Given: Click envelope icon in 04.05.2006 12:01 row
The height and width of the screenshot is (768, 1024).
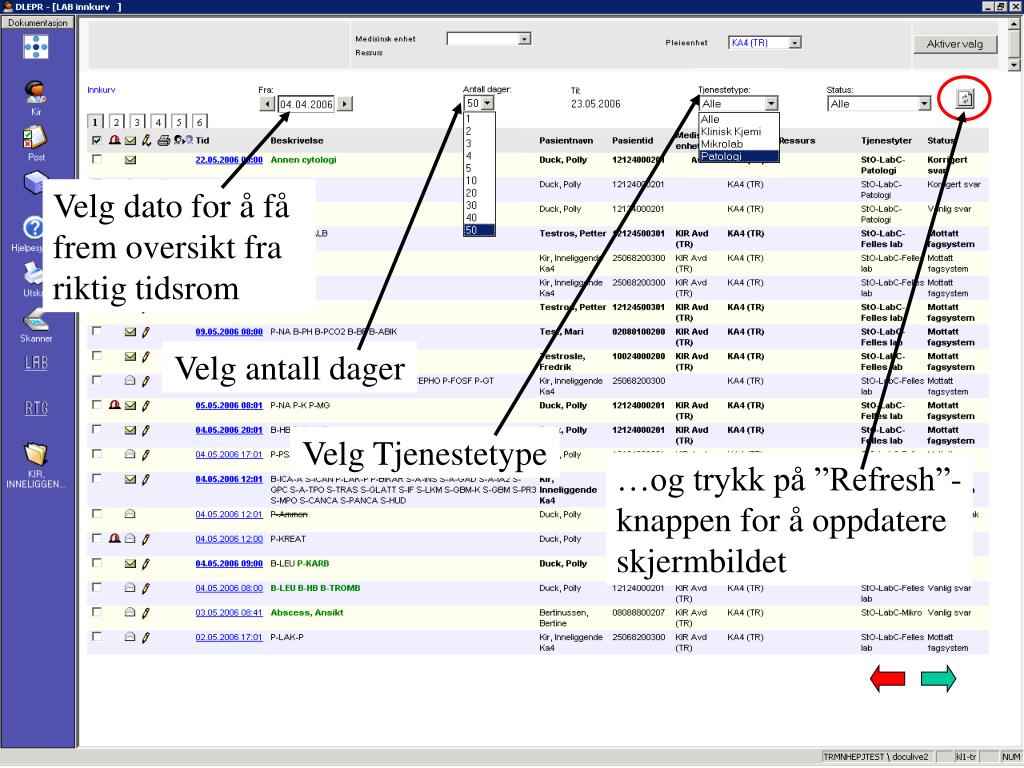Looking at the screenshot, I should 131,479.
